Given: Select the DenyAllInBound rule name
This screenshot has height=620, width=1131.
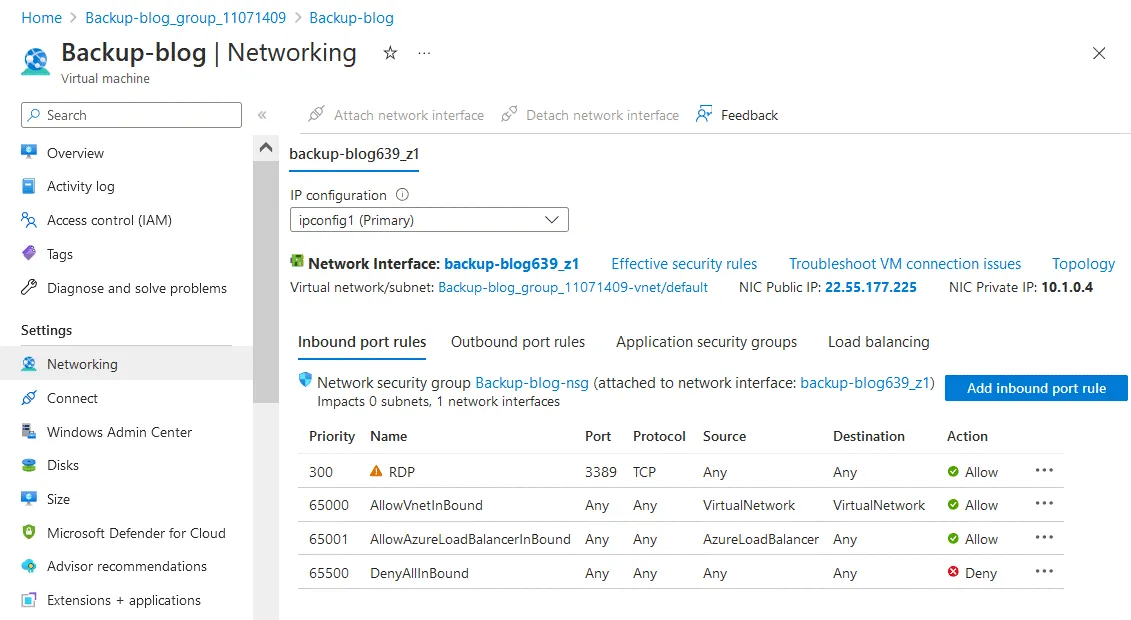Looking at the screenshot, I should click(x=419, y=573).
